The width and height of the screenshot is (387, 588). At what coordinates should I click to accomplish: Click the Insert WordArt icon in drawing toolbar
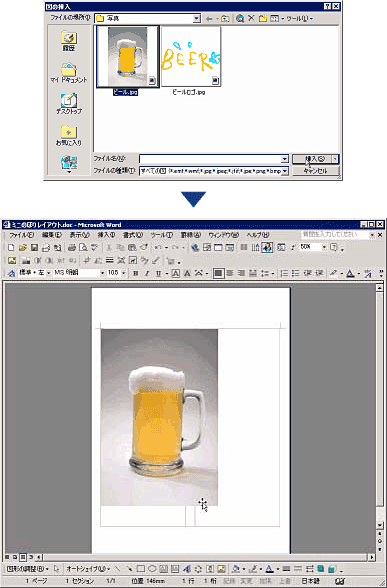click(187, 569)
